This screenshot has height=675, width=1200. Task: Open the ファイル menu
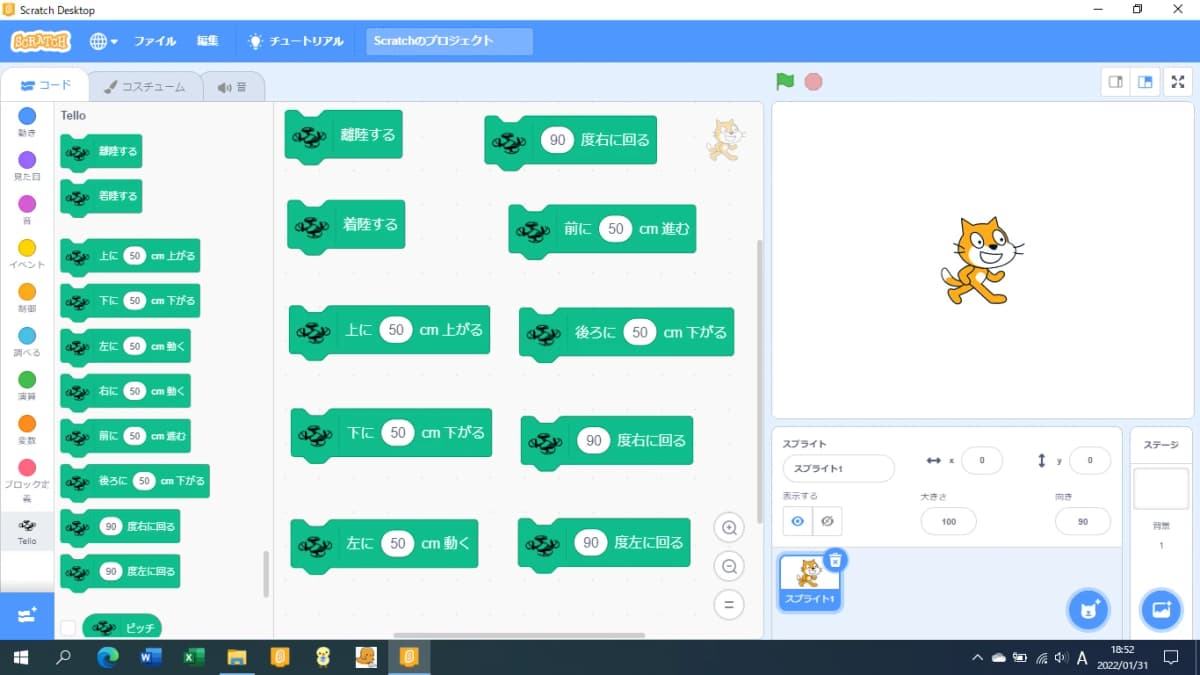point(155,41)
